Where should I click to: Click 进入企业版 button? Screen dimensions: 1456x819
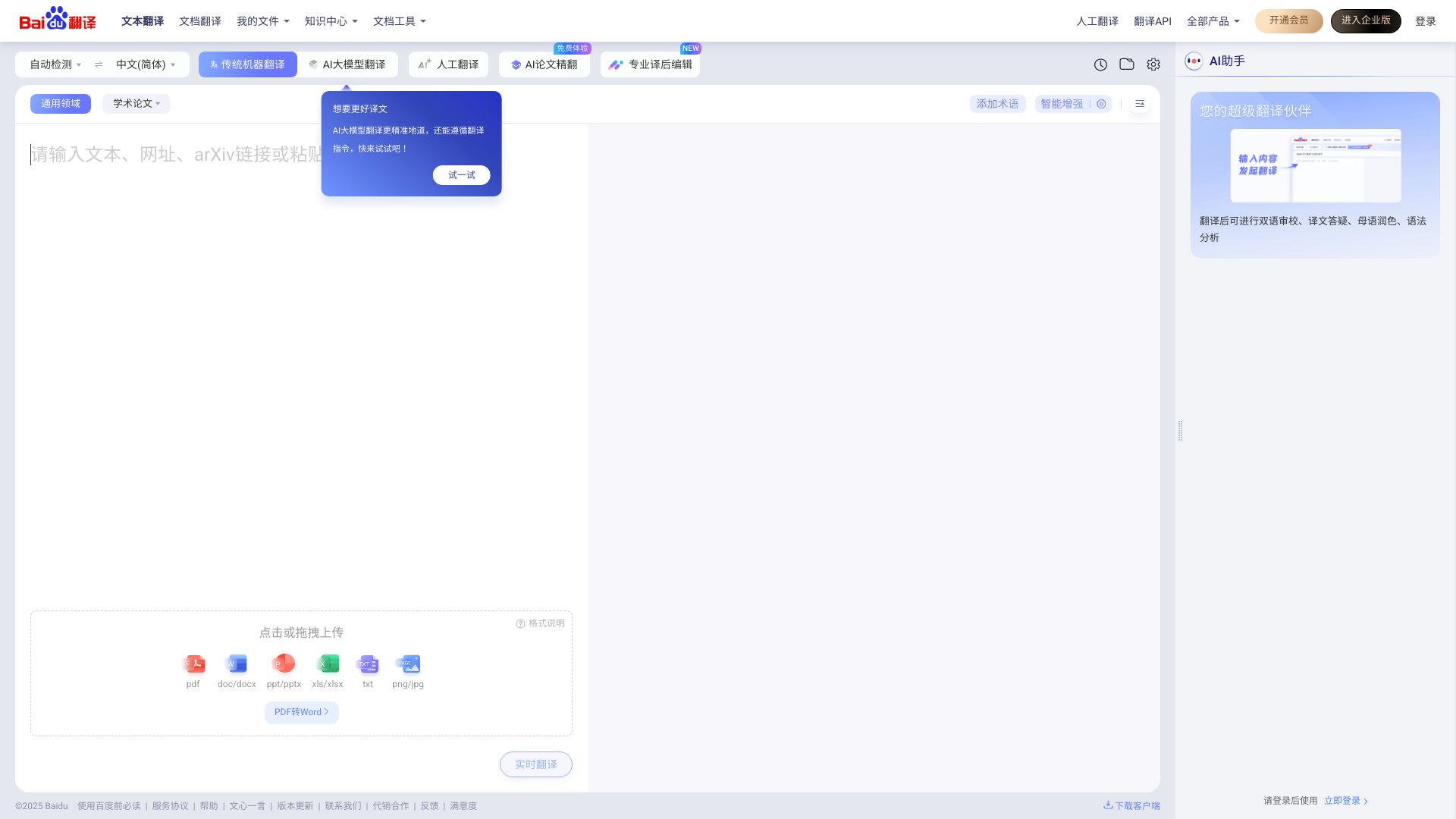(1366, 20)
